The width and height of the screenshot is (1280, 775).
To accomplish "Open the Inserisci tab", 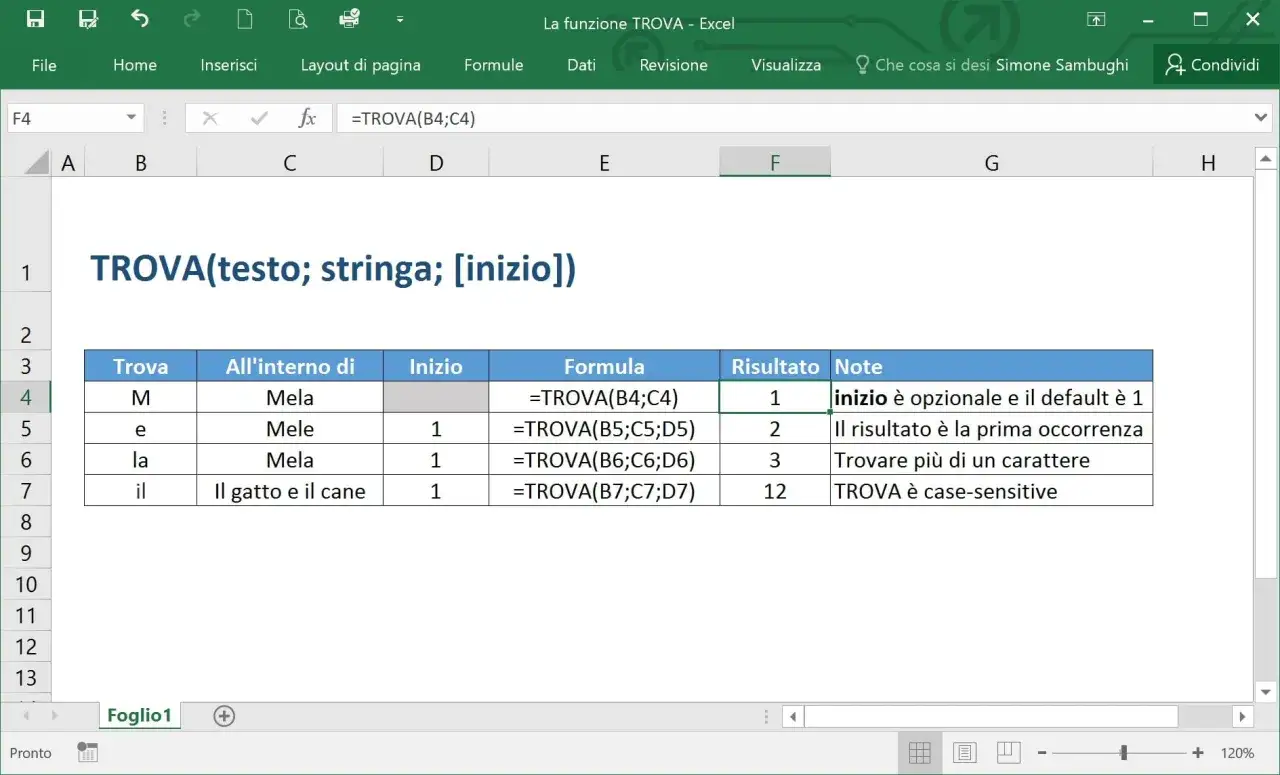I will pyautogui.click(x=228, y=65).
